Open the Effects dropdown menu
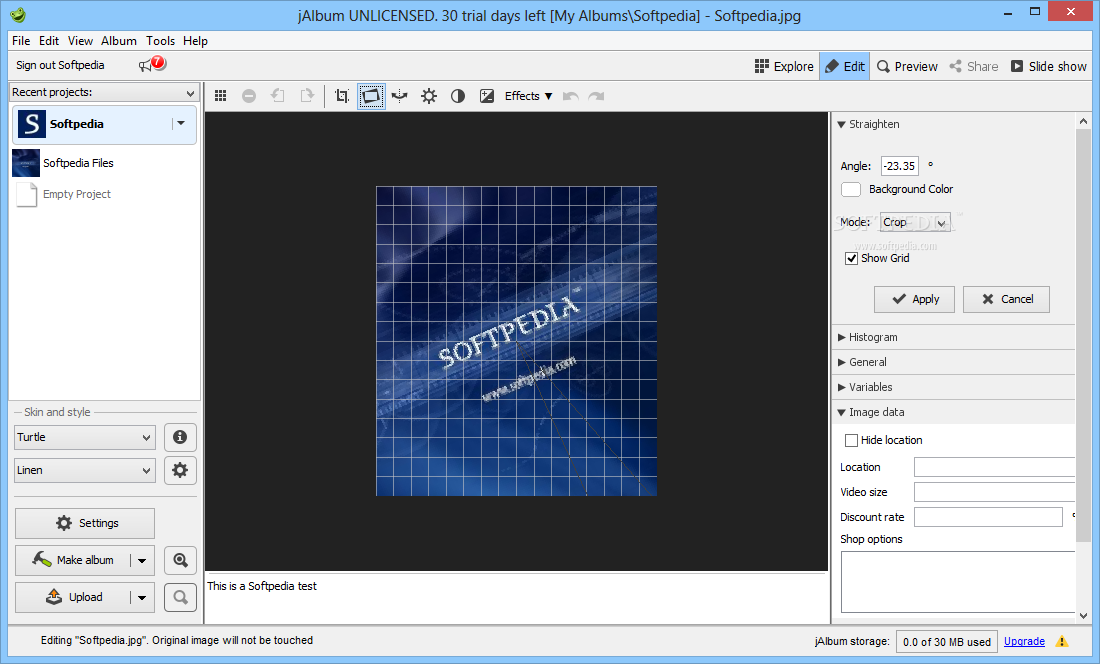 coord(528,96)
